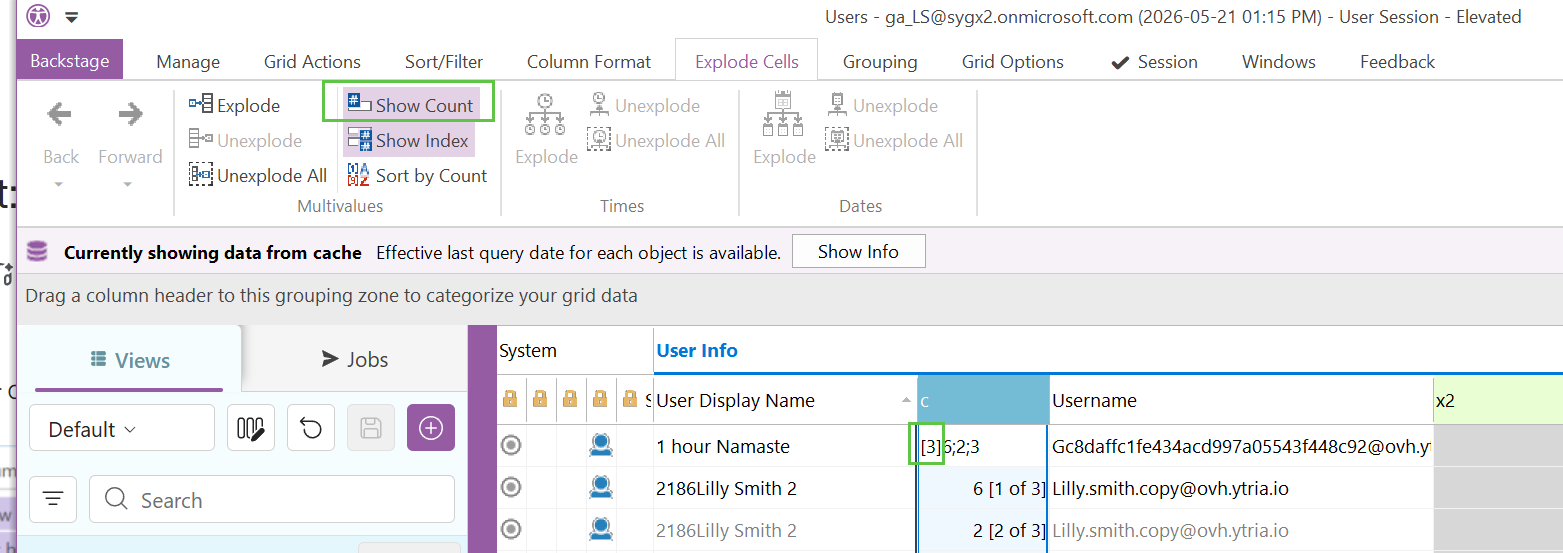This screenshot has height=553, width=1563.
Task: Open the Session ribbon tab
Action: (x=1154, y=62)
